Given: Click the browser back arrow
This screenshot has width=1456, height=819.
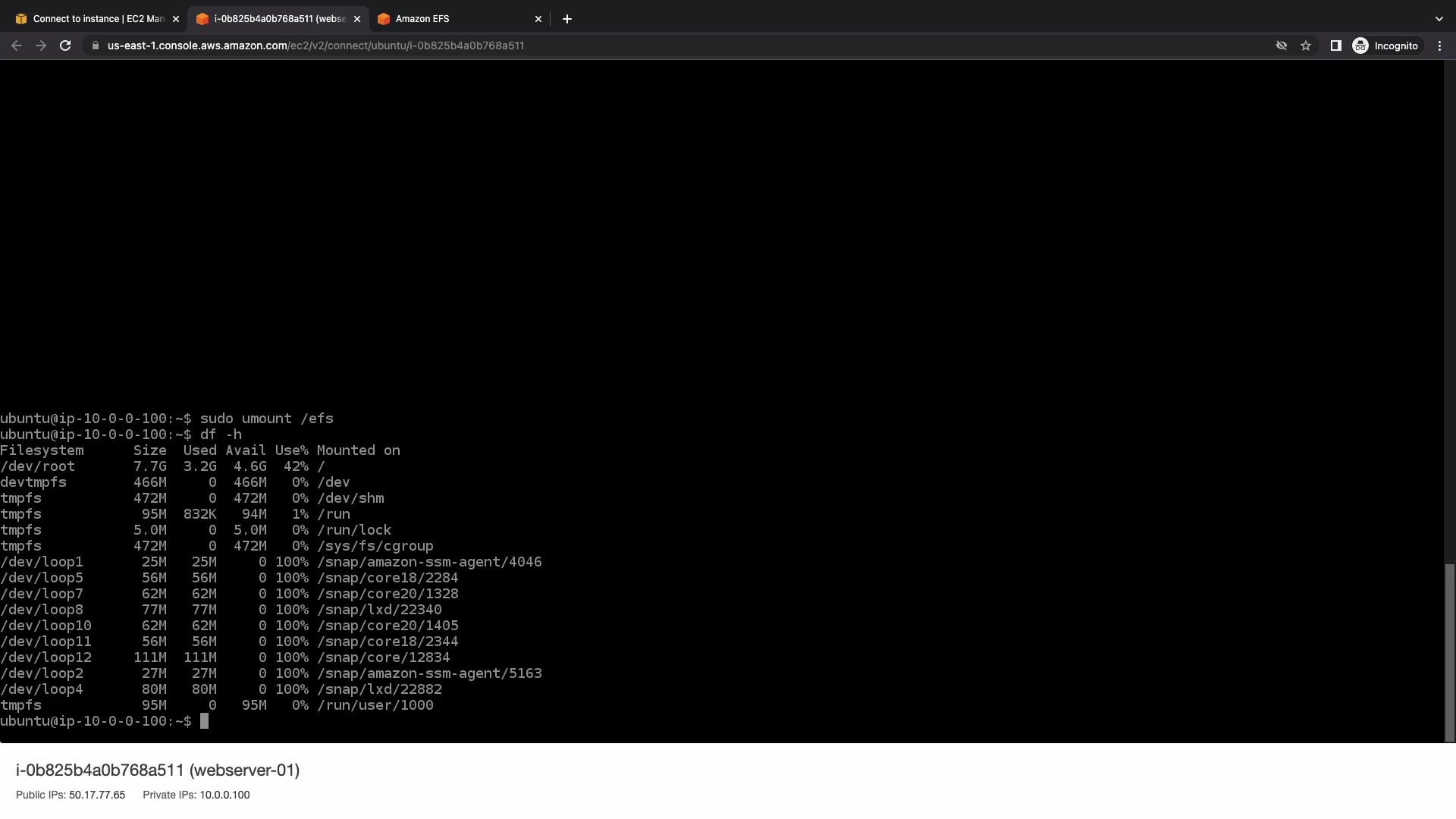Looking at the screenshot, I should (x=17, y=45).
